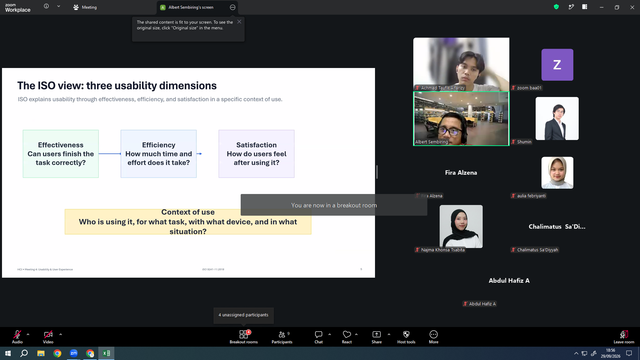Click the taskbar clock and date
640x360 pixels.
(x=610, y=353)
